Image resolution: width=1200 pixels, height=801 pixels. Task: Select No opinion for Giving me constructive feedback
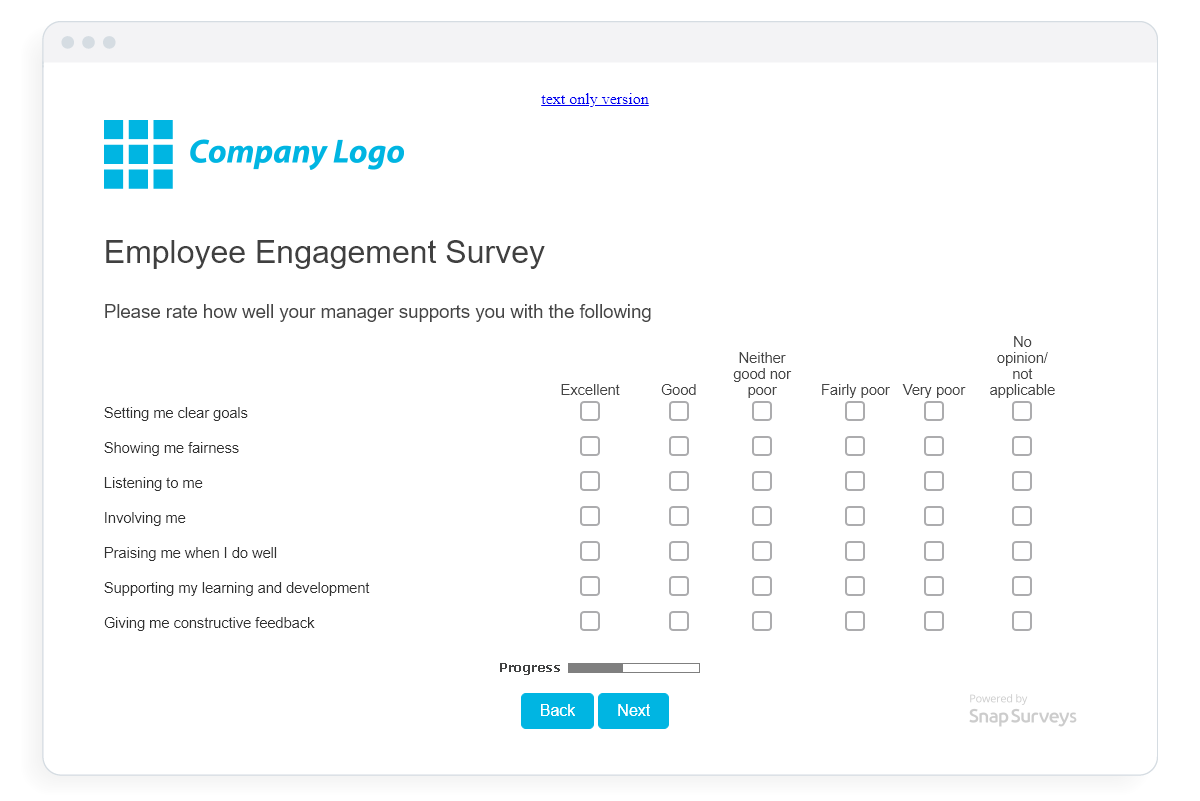click(1022, 621)
